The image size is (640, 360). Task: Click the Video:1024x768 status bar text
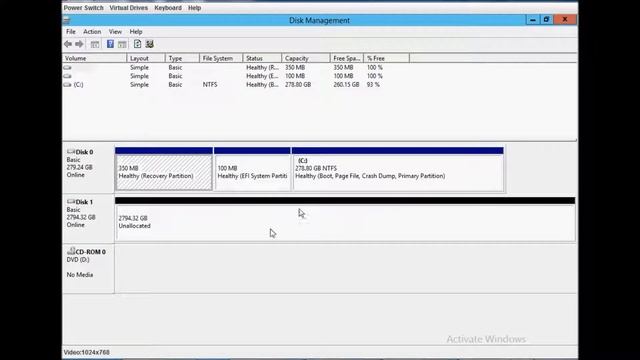click(87, 352)
